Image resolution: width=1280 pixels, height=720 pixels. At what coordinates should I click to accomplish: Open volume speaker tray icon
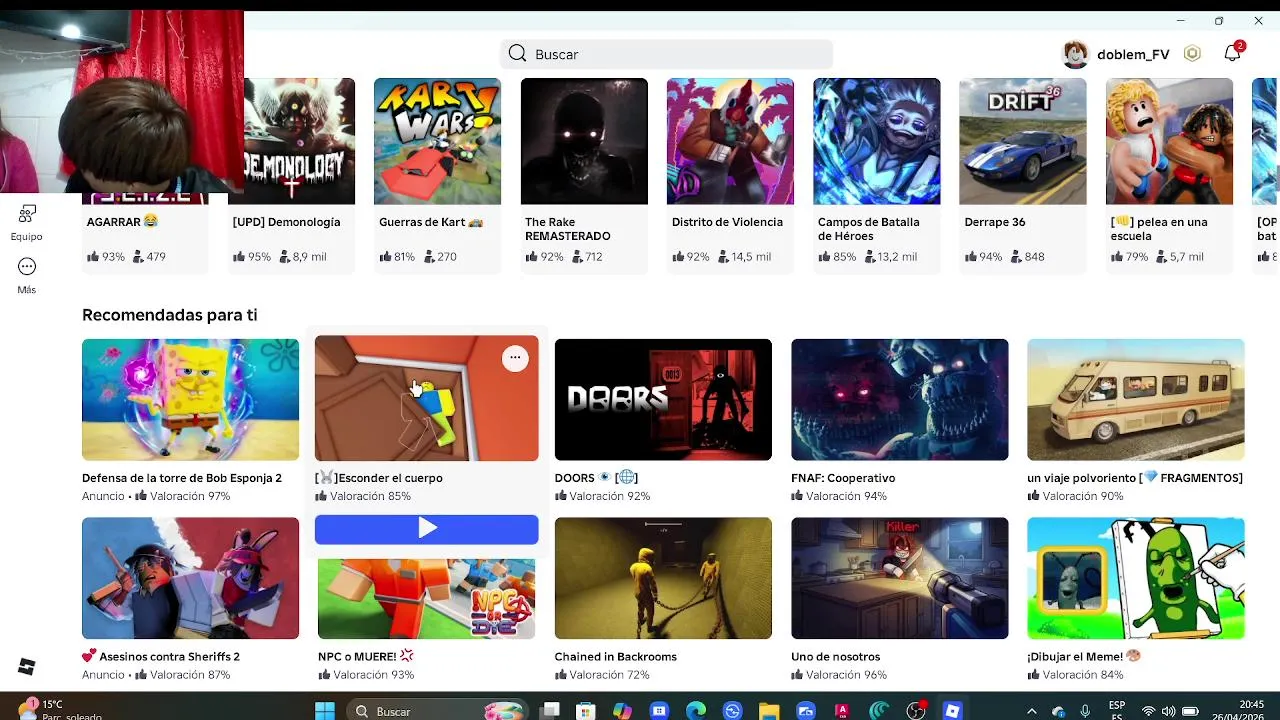pos(1168,711)
